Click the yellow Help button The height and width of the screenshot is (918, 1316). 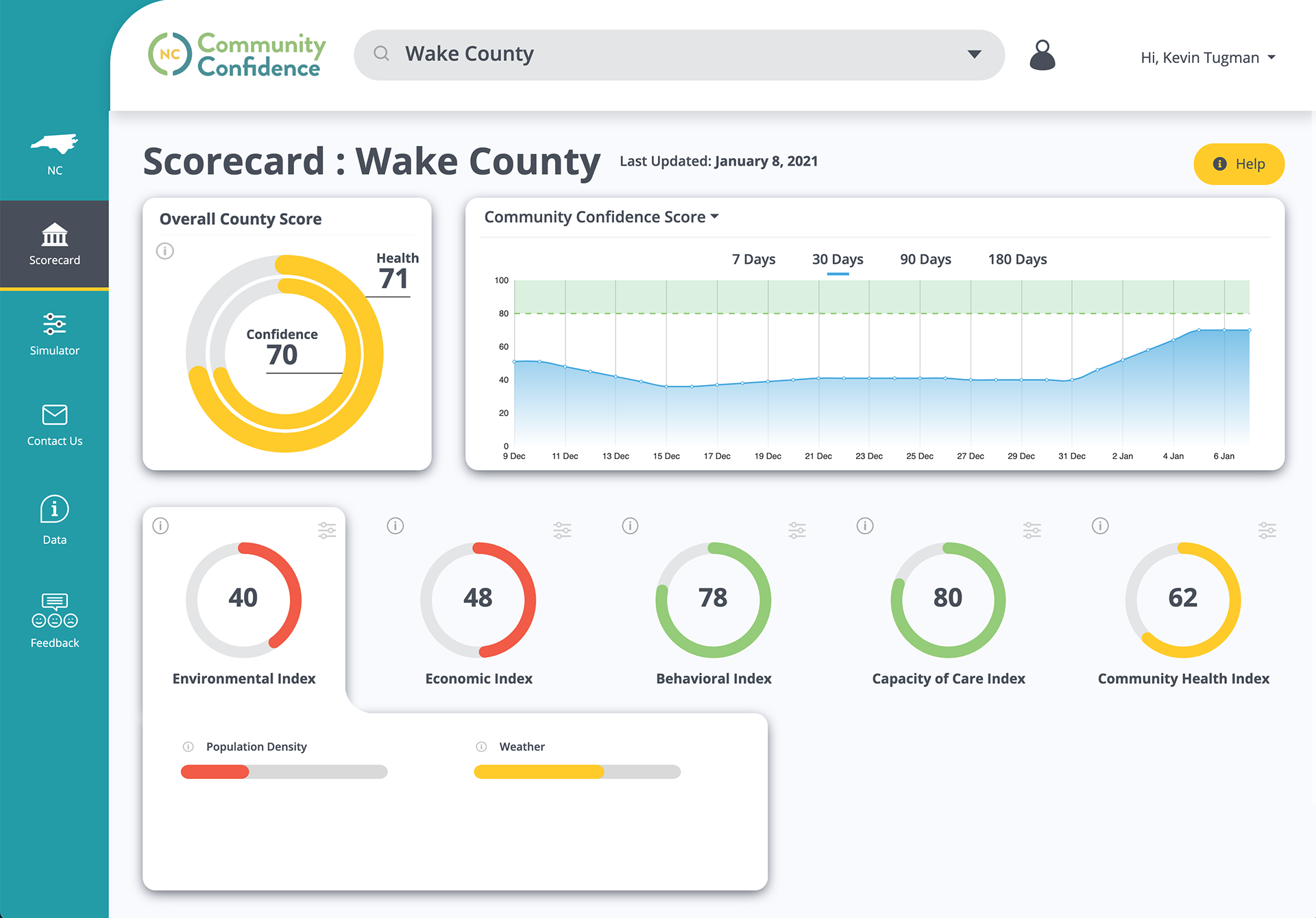click(1239, 164)
